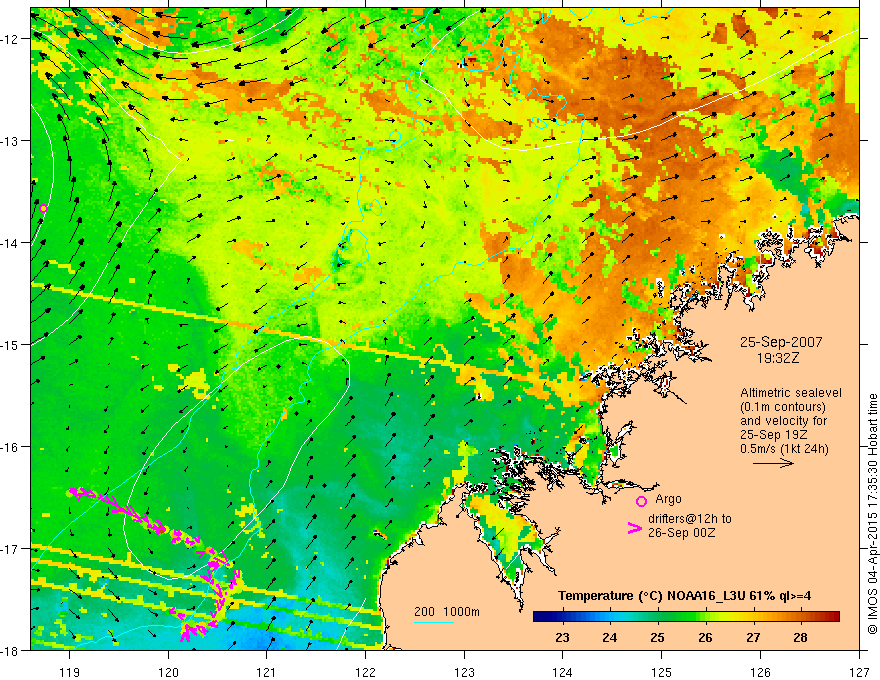Click the longitude axis label '122'

pyautogui.click(x=365, y=672)
